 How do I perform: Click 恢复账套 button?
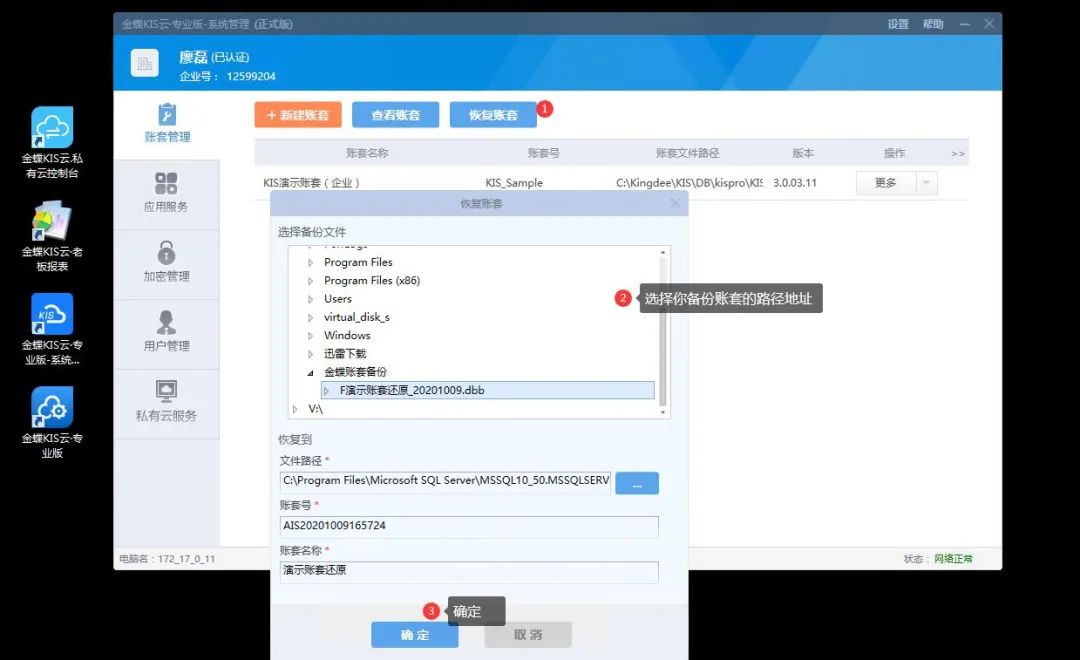(x=493, y=115)
